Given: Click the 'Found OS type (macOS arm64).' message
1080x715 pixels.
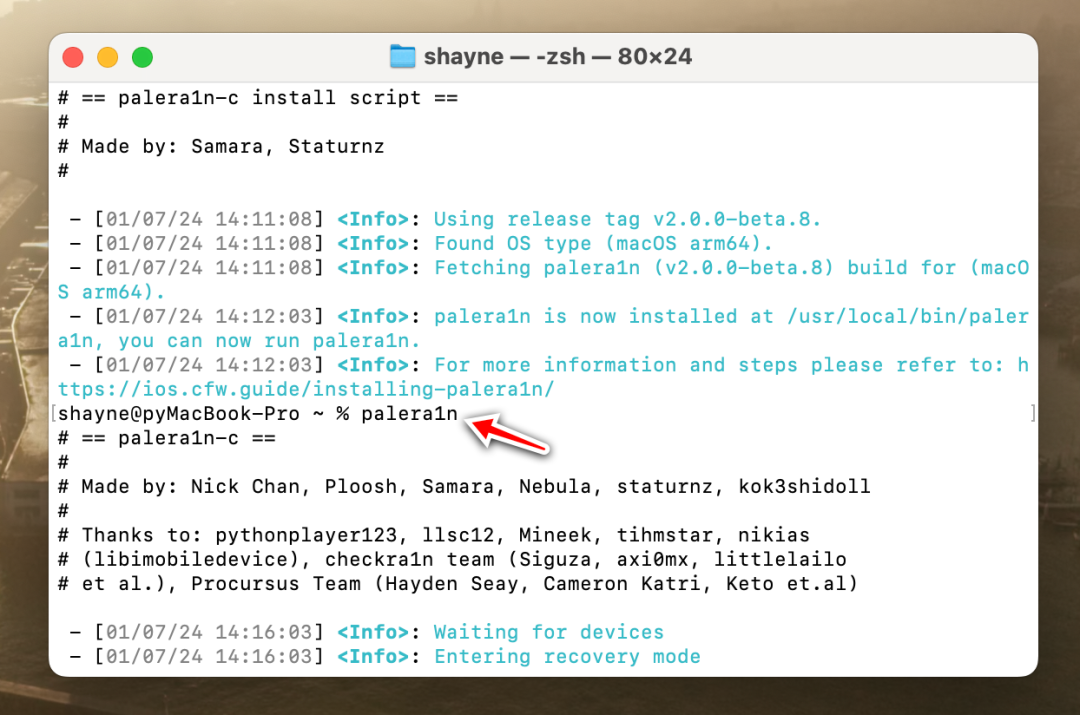Looking at the screenshot, I should (x=603, y=243).
